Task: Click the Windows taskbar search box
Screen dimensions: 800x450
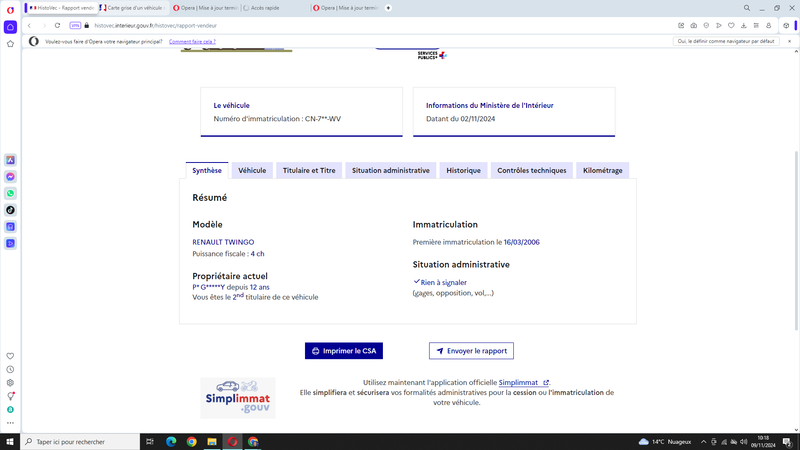Action: (80, 442)
